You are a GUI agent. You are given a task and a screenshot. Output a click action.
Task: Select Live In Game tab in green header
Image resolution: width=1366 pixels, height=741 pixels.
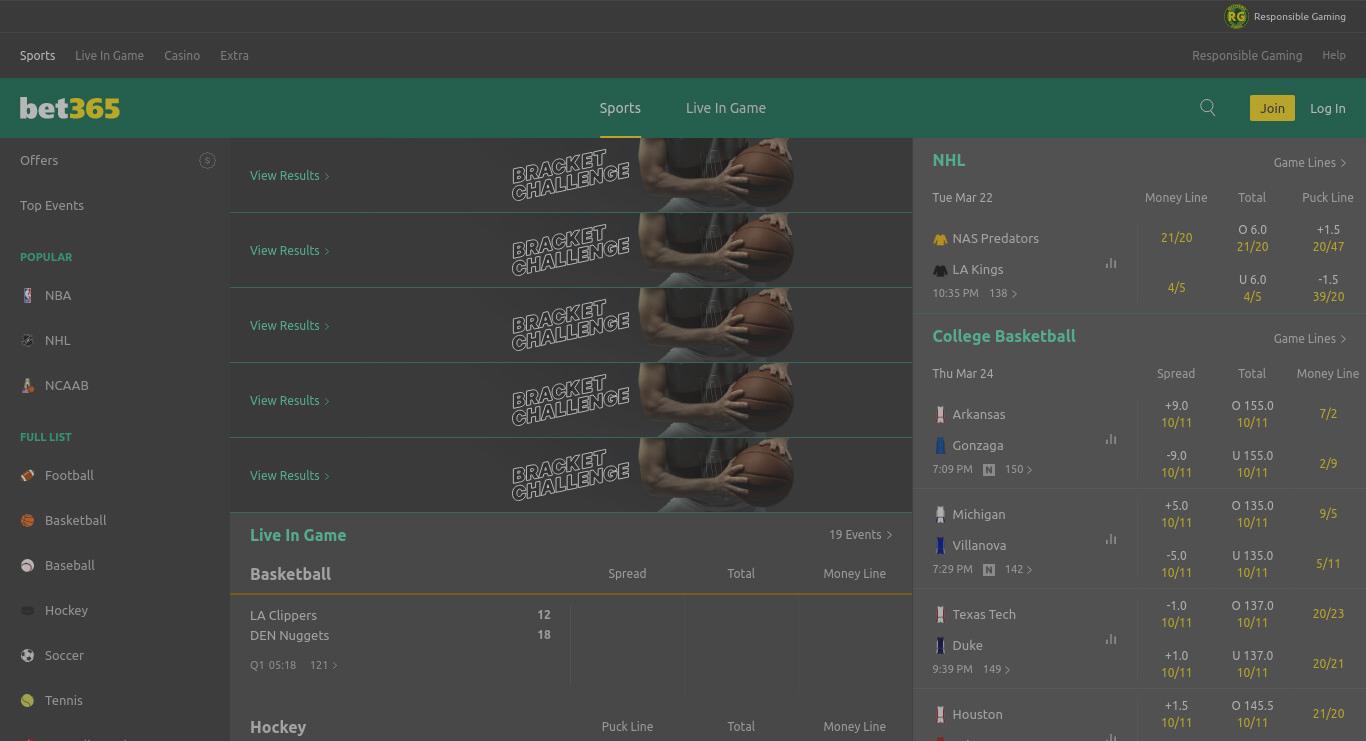(726, 108)
